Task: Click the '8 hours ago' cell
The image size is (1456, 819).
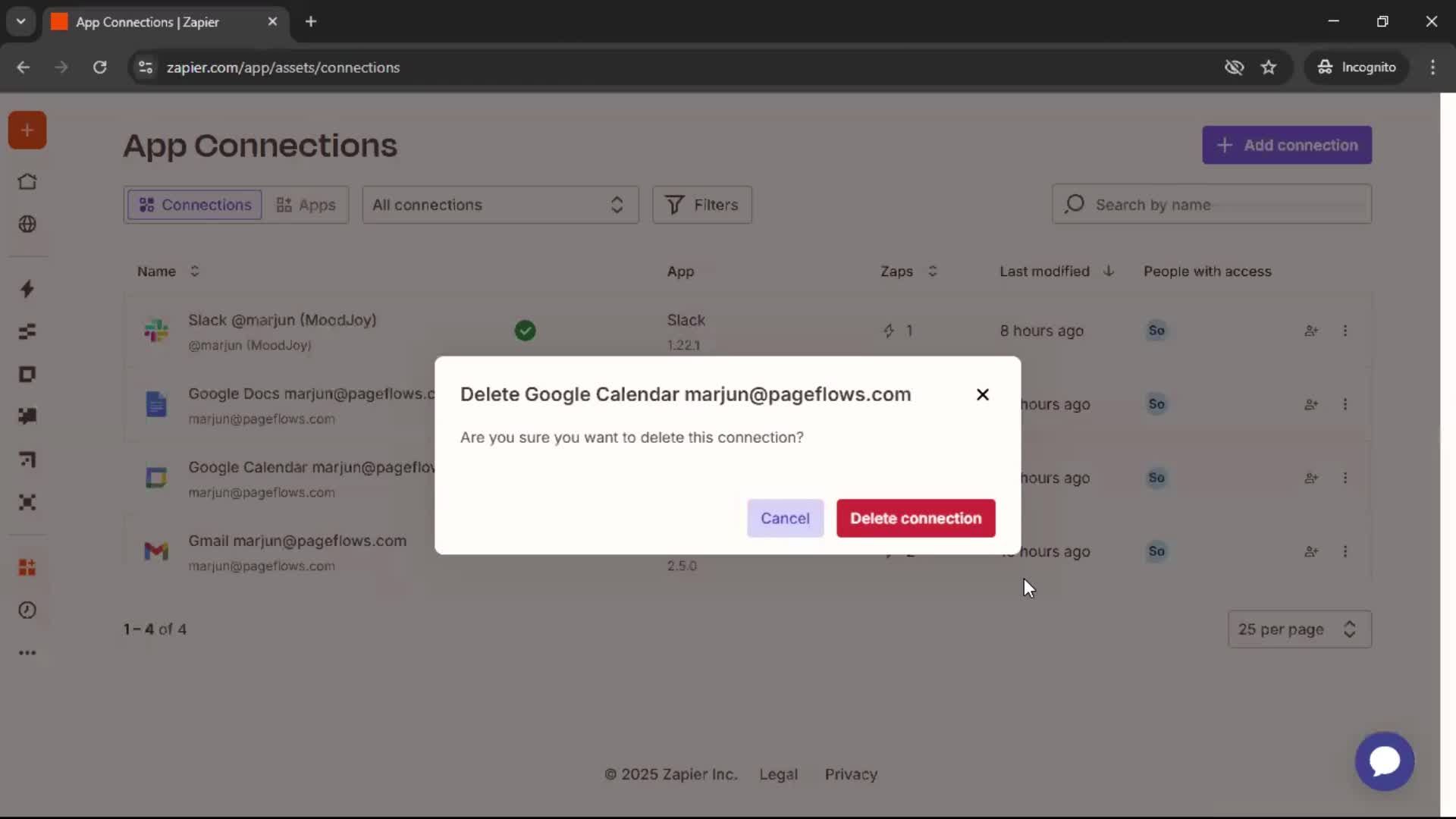Action: (1041, 331)
